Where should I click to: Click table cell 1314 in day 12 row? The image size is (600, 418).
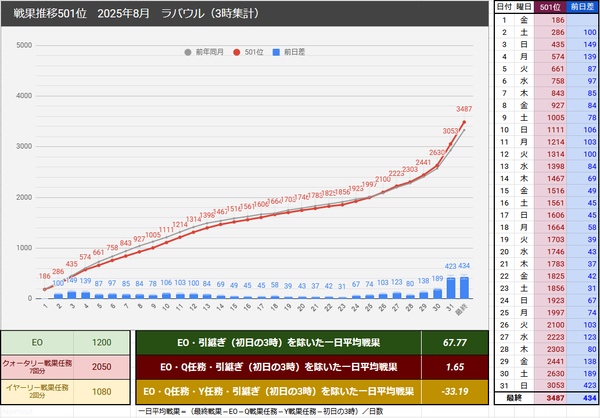[x=550, y=154]
